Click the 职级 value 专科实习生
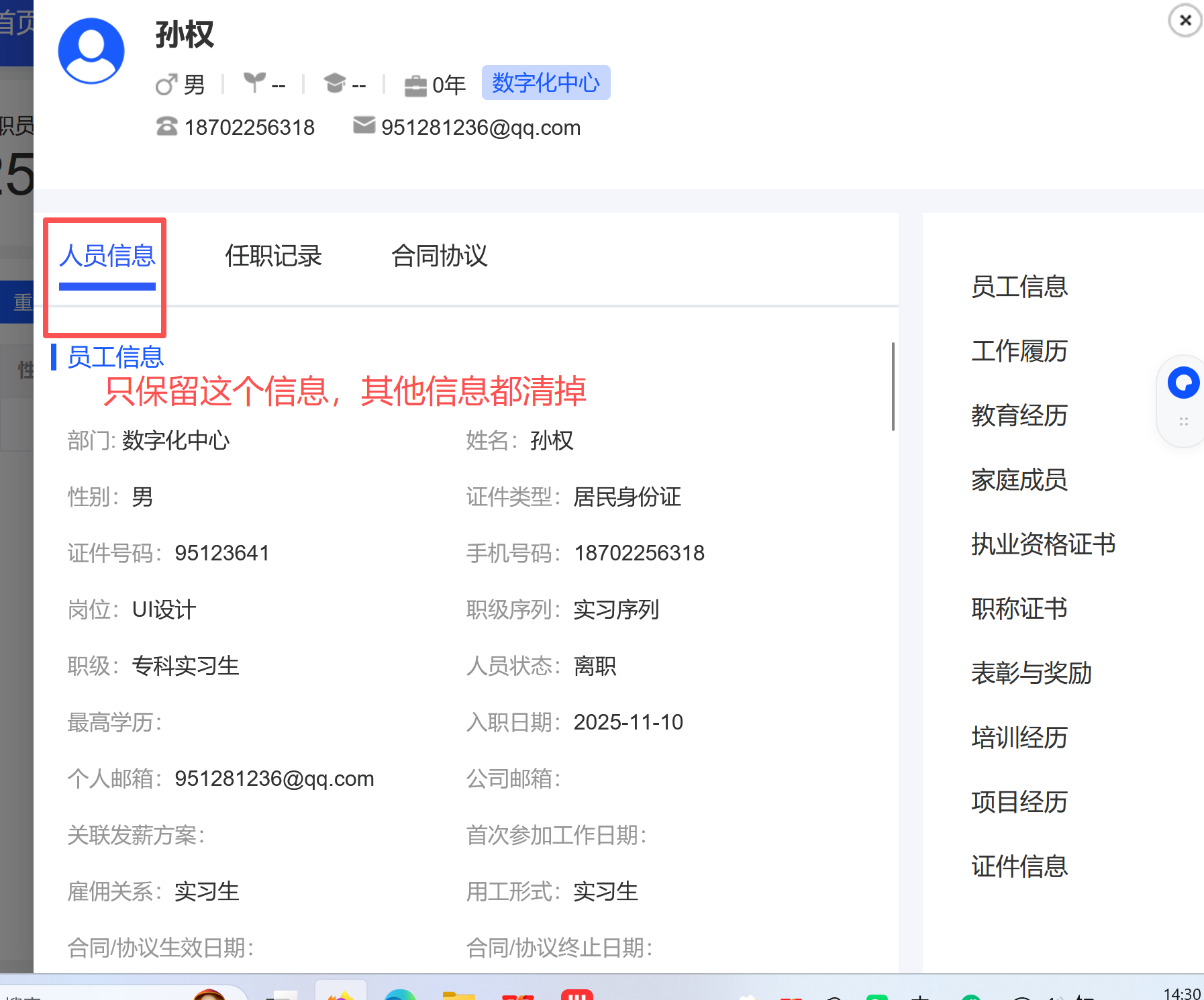The height and width of the screenshot is (1000, 1204). [186, 666]
